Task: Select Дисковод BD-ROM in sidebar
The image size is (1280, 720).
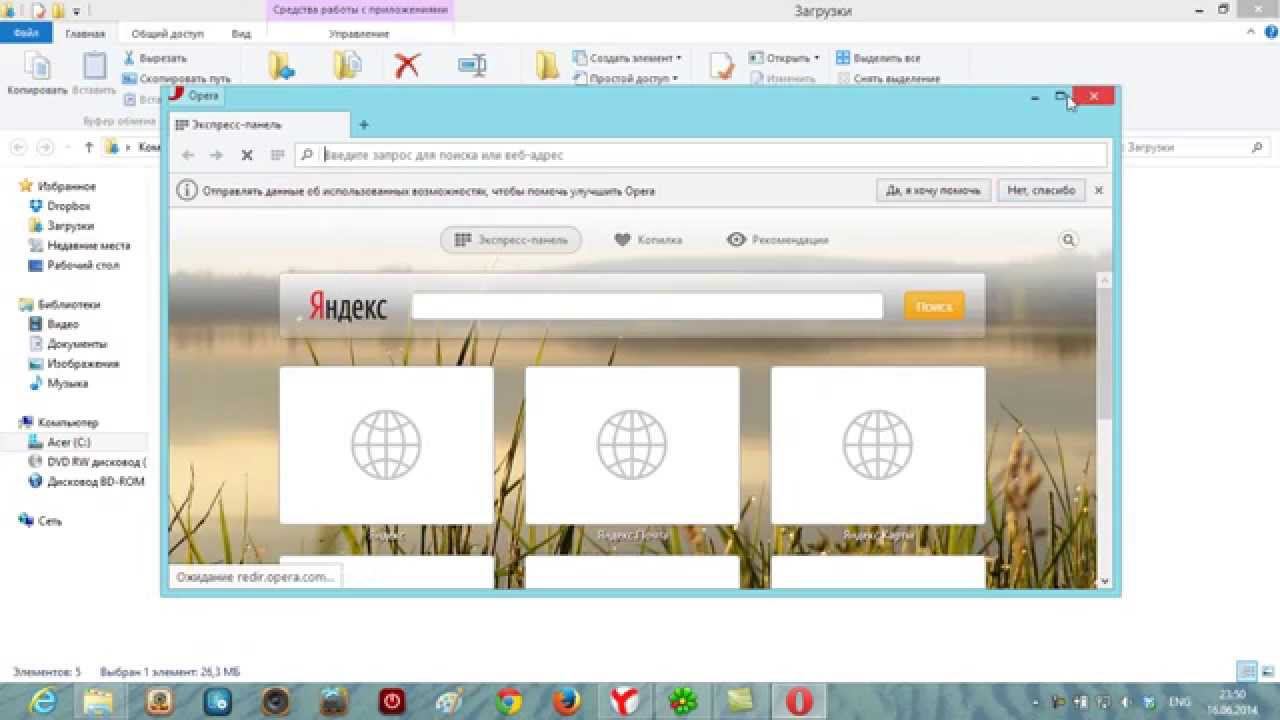Action: (86, 481)
